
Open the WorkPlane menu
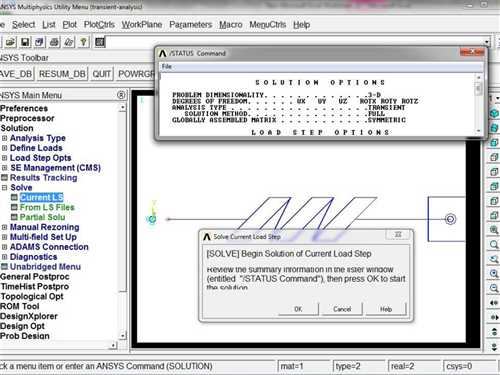tap(142, 25)
